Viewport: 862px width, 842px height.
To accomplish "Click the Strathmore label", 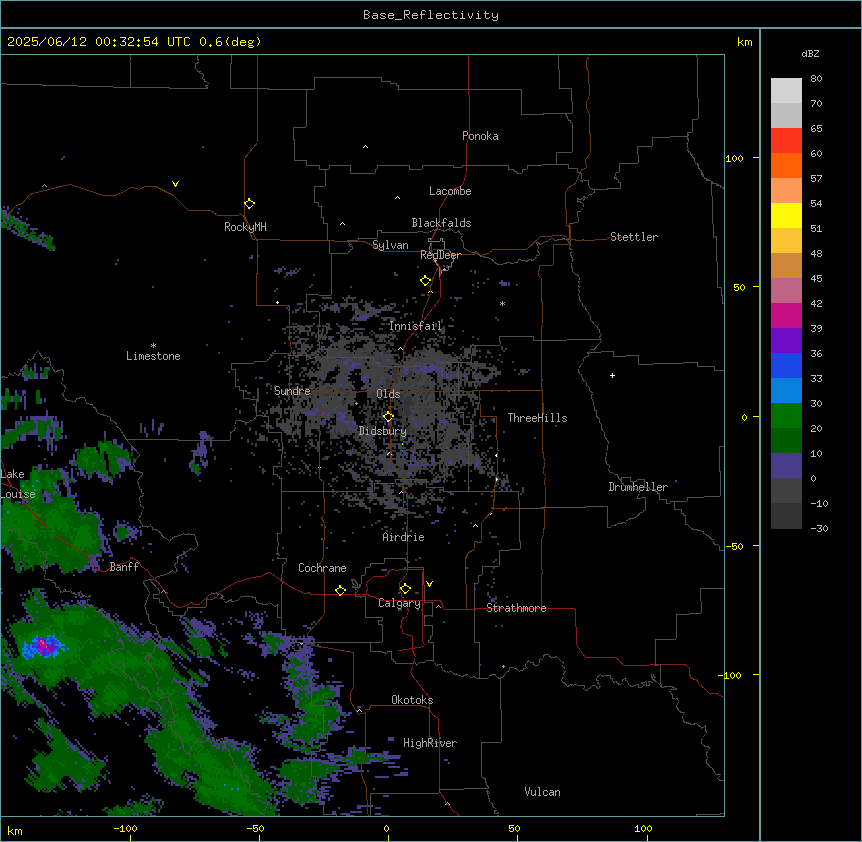I will tap(516, 608).
